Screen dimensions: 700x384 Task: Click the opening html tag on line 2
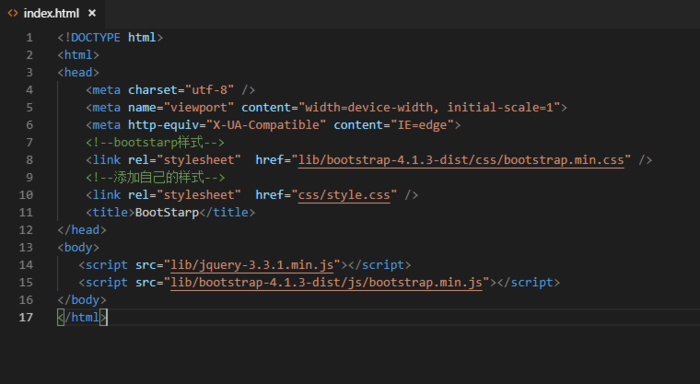coord(78,55)
